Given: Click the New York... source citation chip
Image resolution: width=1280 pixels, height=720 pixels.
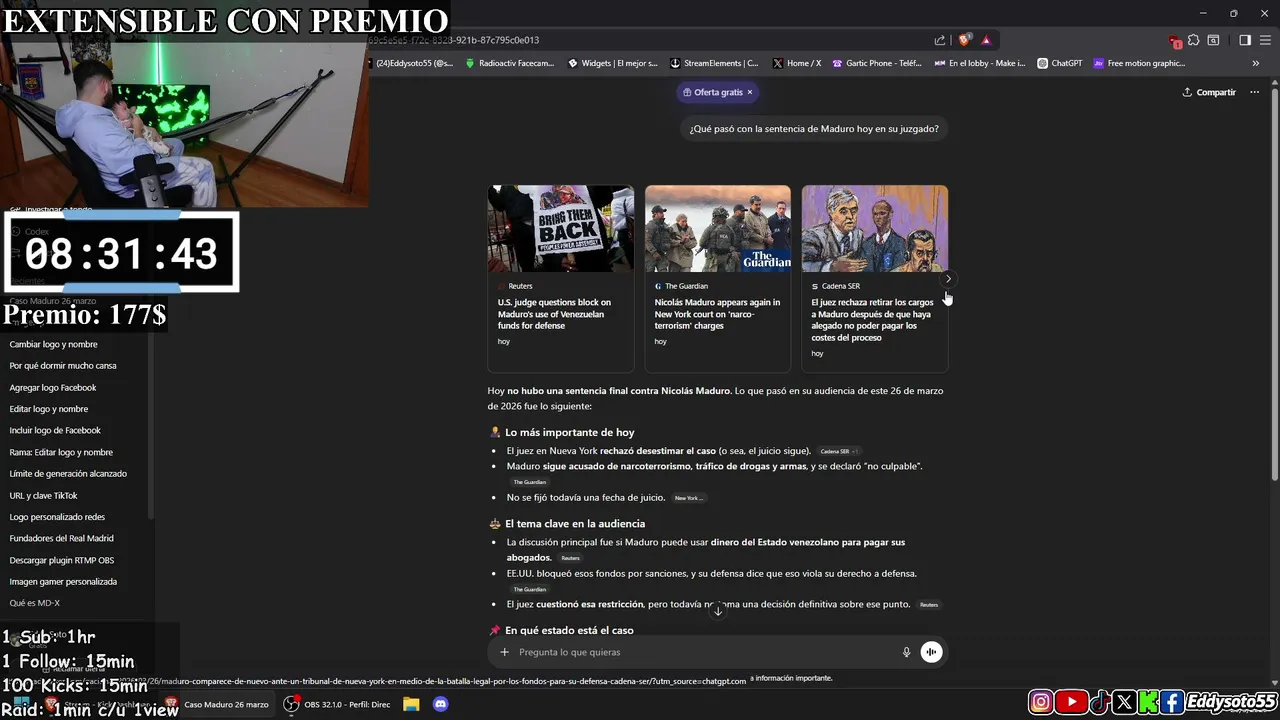Looking at the screenshot, I should (689, 498).
